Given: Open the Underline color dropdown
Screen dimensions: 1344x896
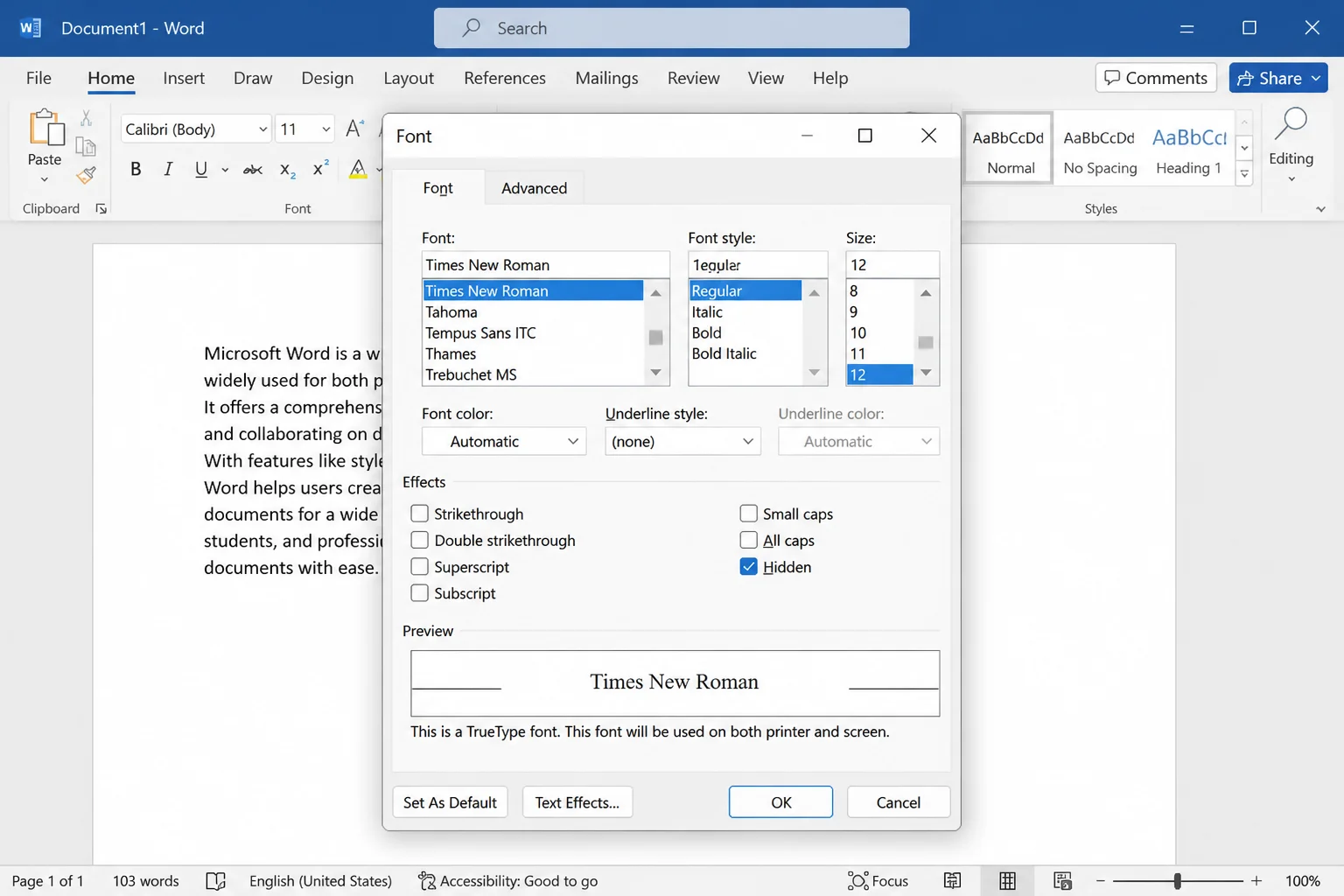Looking at the screenshot, I should 858,441.
